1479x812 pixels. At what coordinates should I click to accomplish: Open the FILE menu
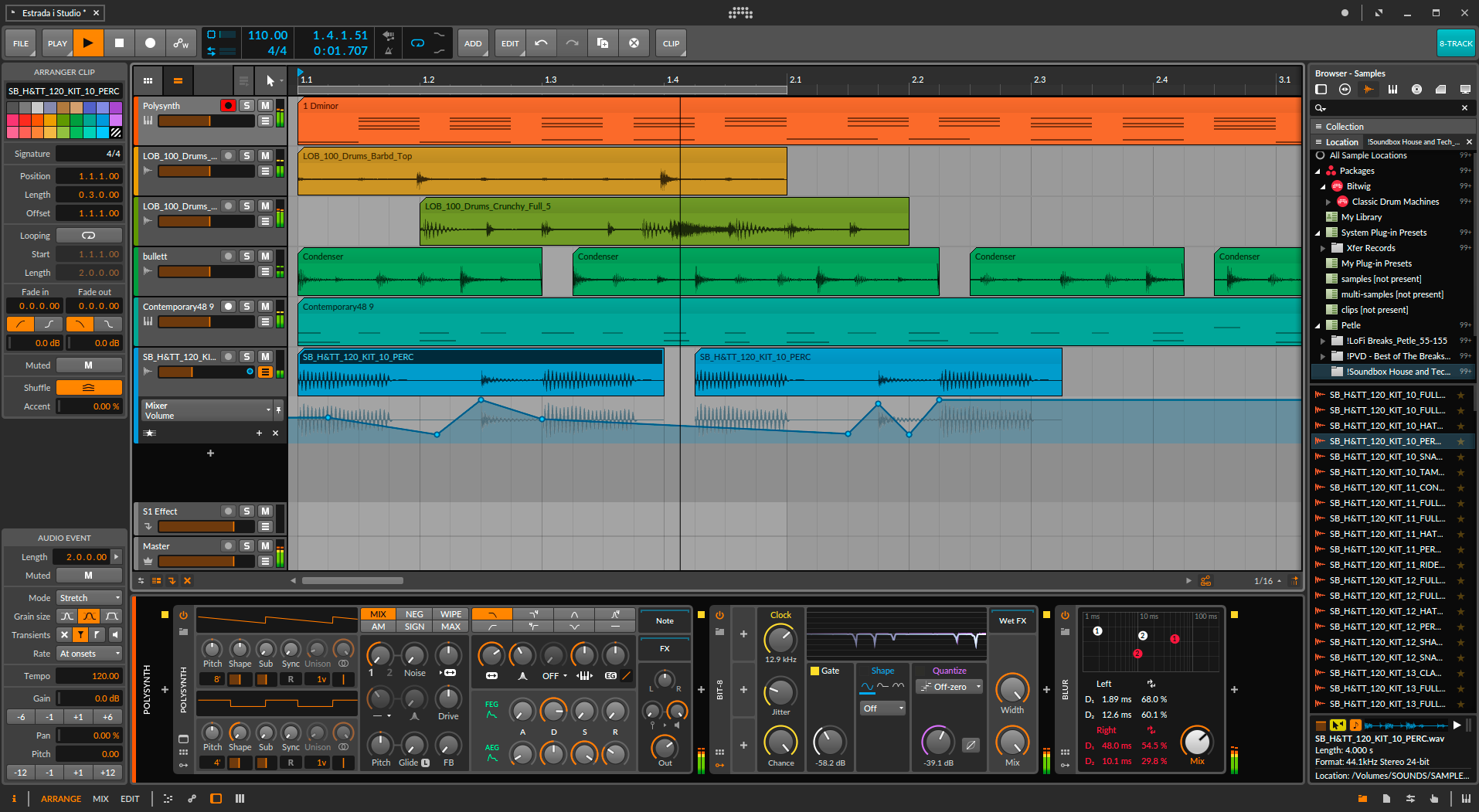coord(21,43)
